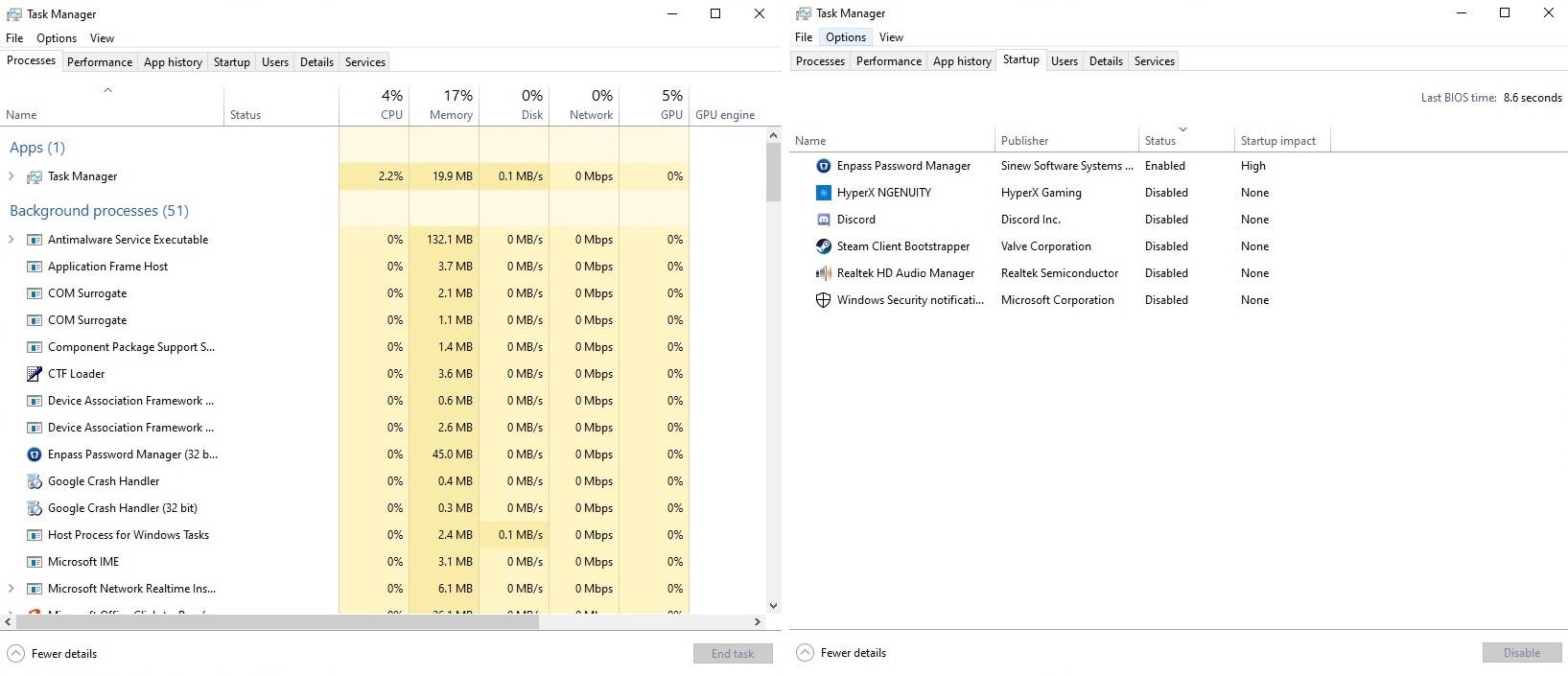Click the Microsoft Network Realtime Inspection icon
The width and height of the screenshot is (1568, 676).
click(x=35, y=589)
